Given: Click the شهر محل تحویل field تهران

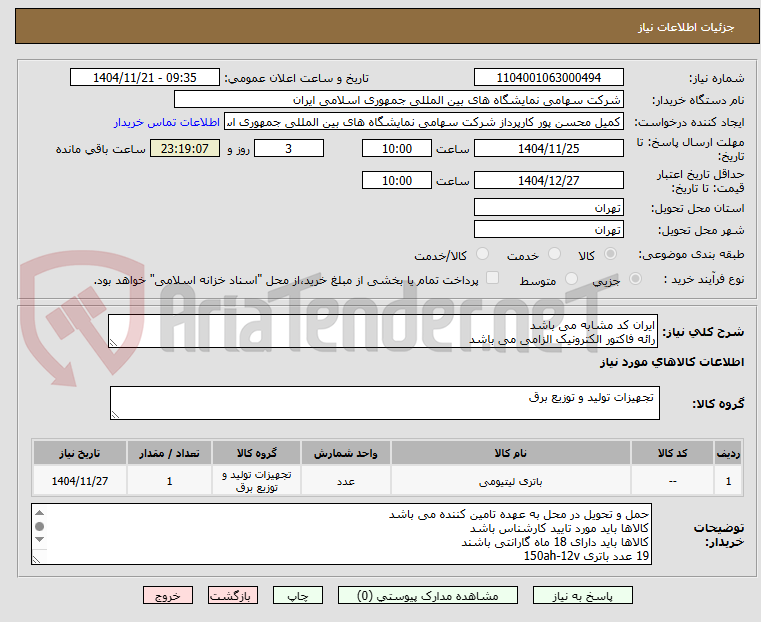Looking at the screenshot, I should click(548, 229).
